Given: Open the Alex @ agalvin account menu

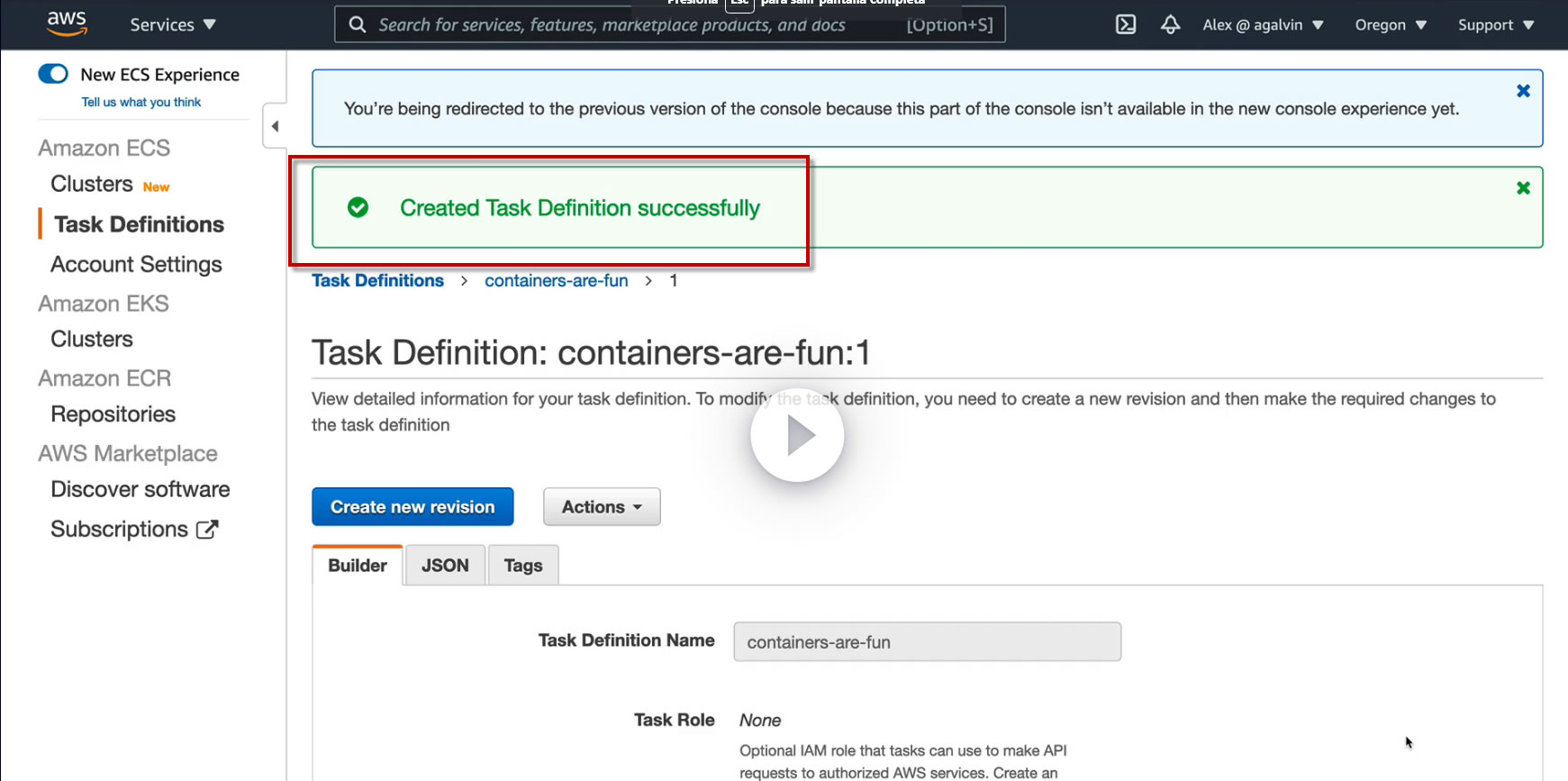Looking at the screenshot, I should 1263,24.
